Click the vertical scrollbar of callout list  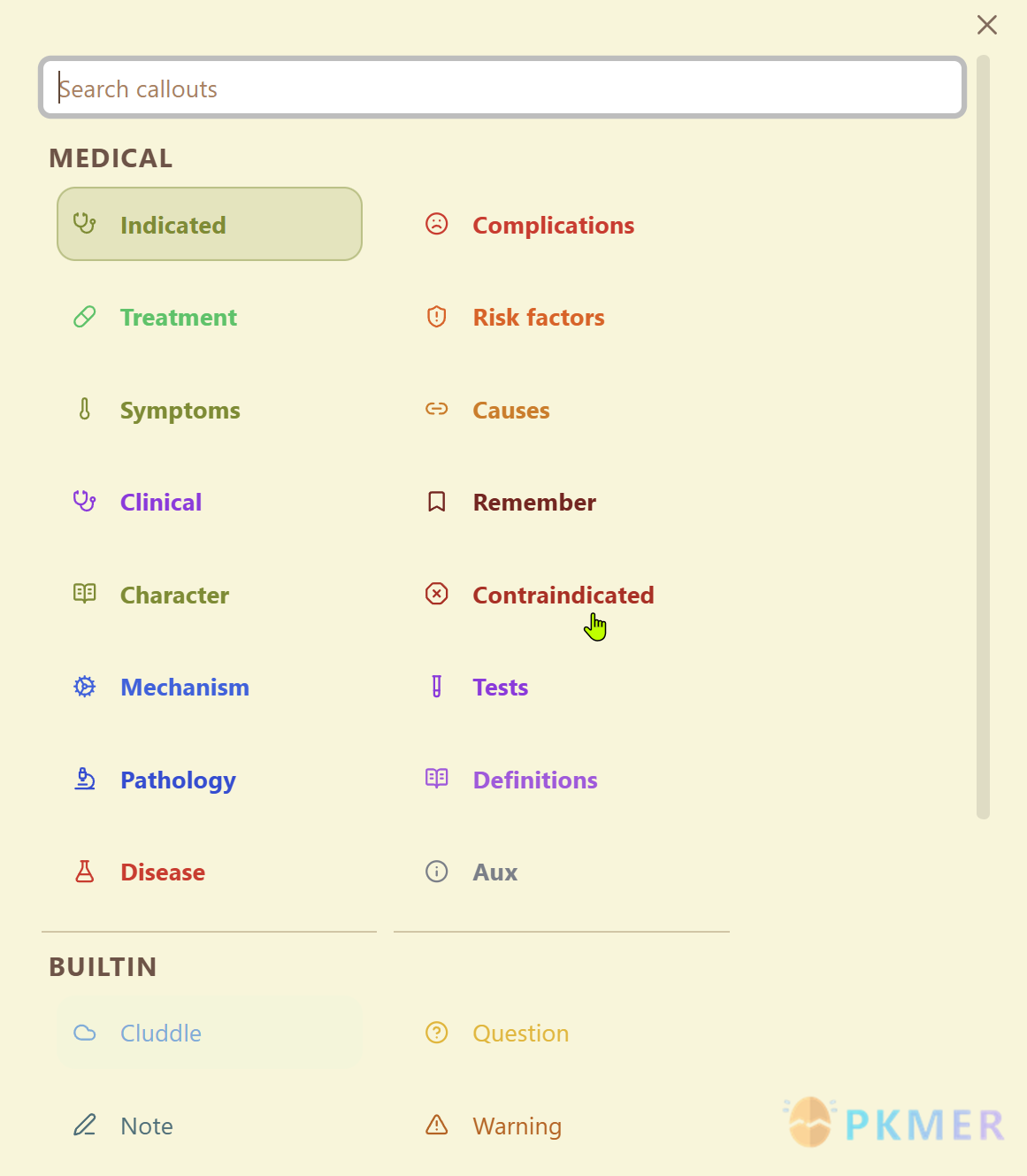coord(983,437)
